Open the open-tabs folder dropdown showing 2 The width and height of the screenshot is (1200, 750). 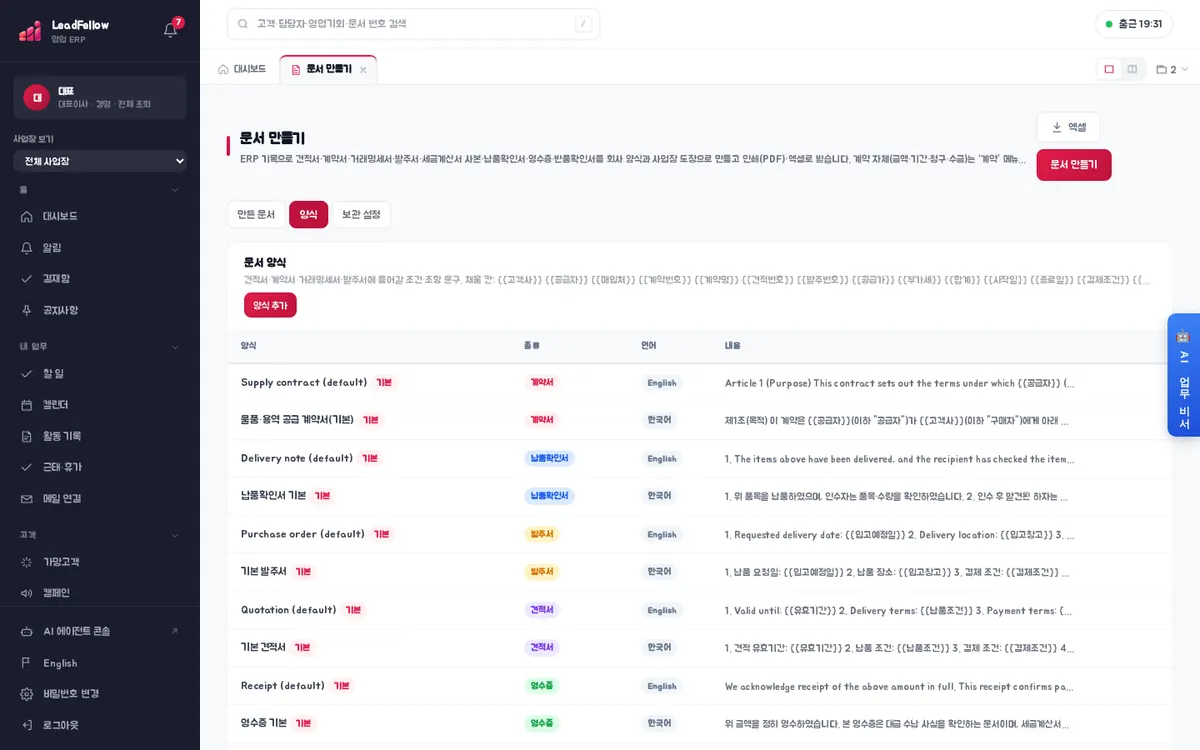click(1172, 69)
